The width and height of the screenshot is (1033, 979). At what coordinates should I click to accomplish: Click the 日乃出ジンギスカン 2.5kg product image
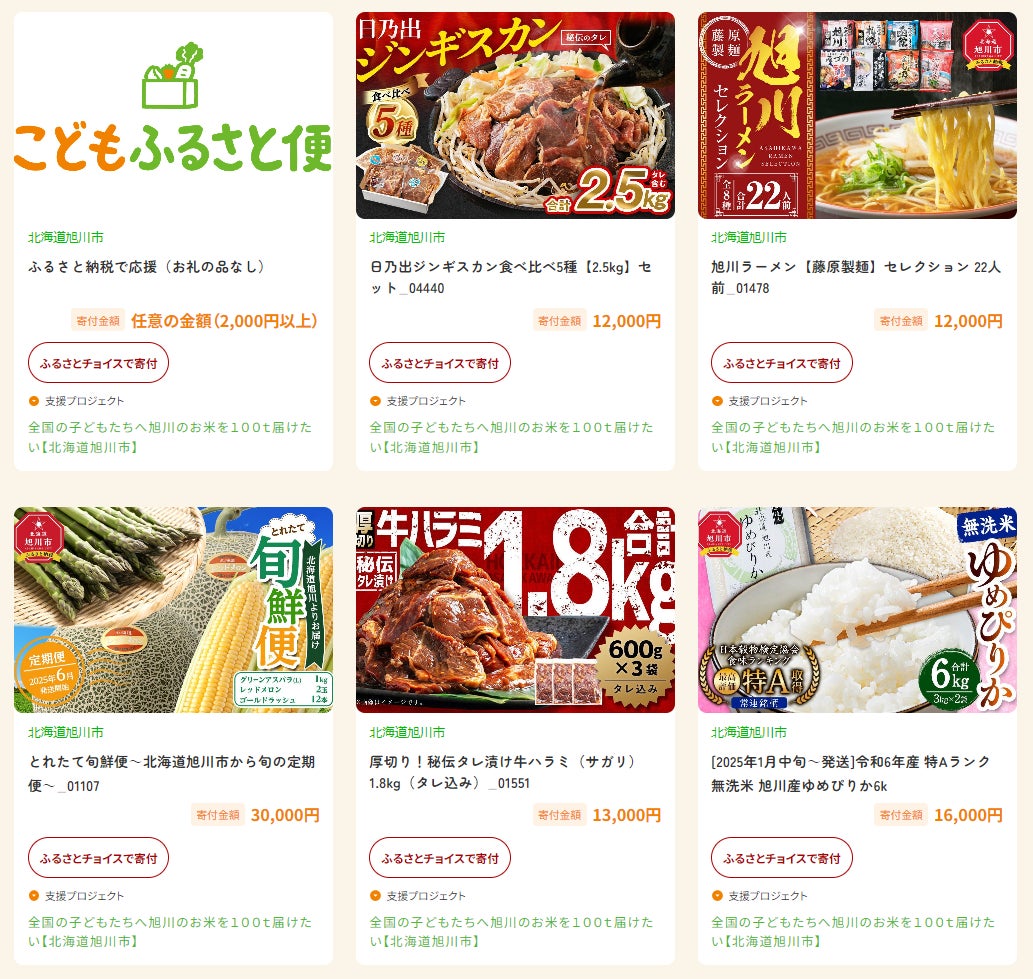point(515,115)
